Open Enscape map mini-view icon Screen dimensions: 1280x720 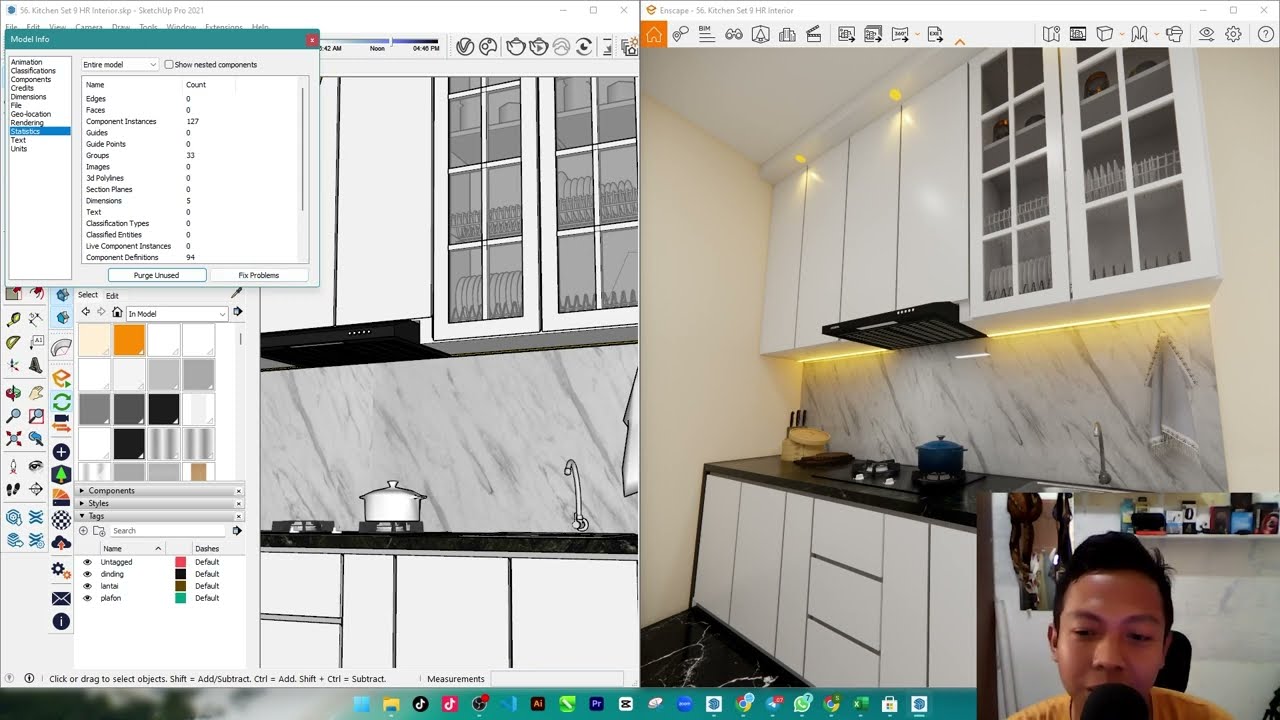pyautogui.click(x=1051, y=34)
